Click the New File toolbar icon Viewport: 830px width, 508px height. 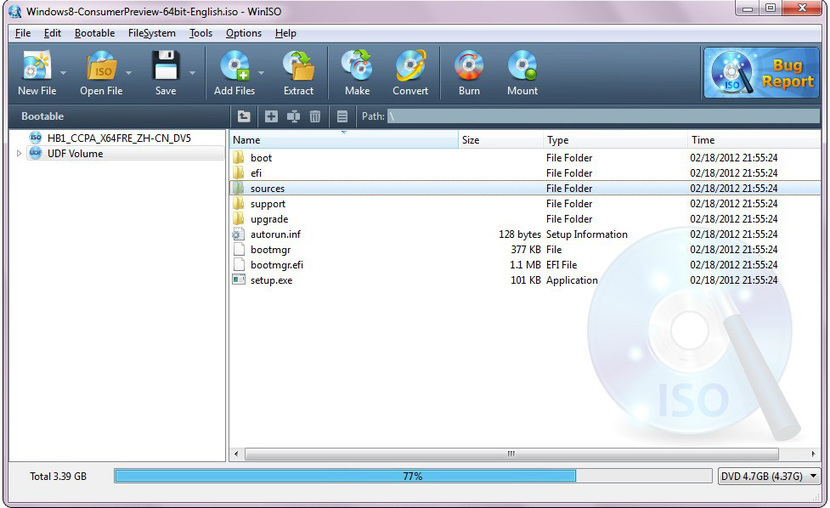click(36, 72)
